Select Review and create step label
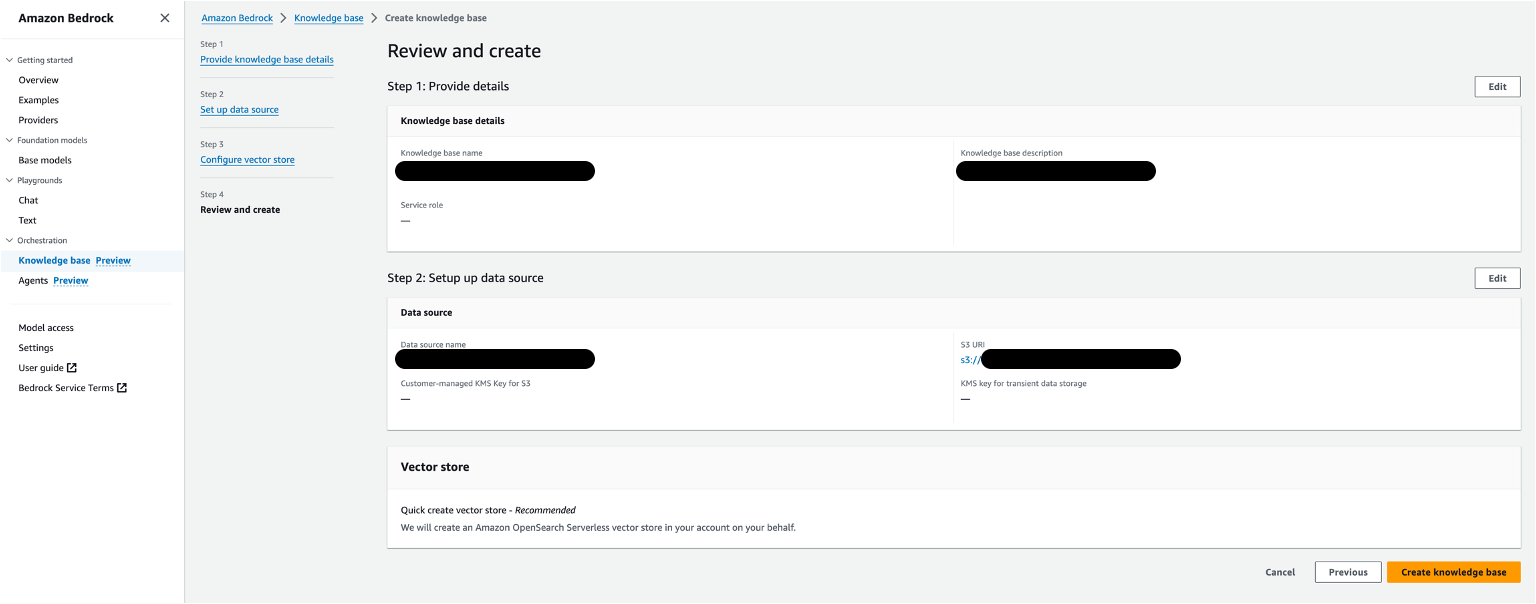 [240, 210]
